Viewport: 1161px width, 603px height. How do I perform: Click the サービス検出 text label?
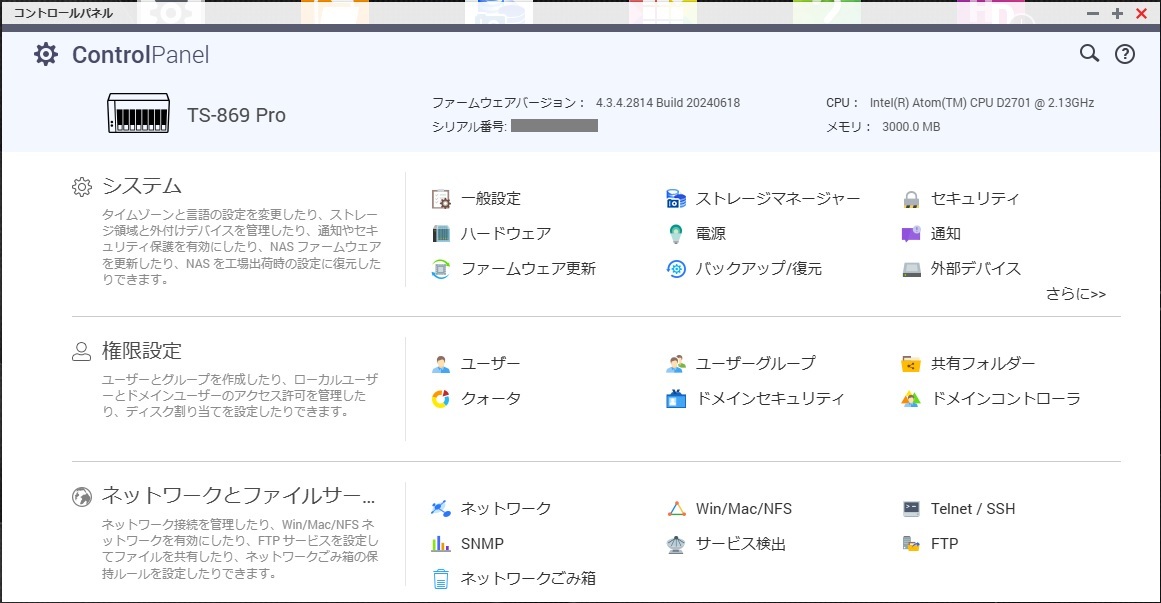coord(740,544)
